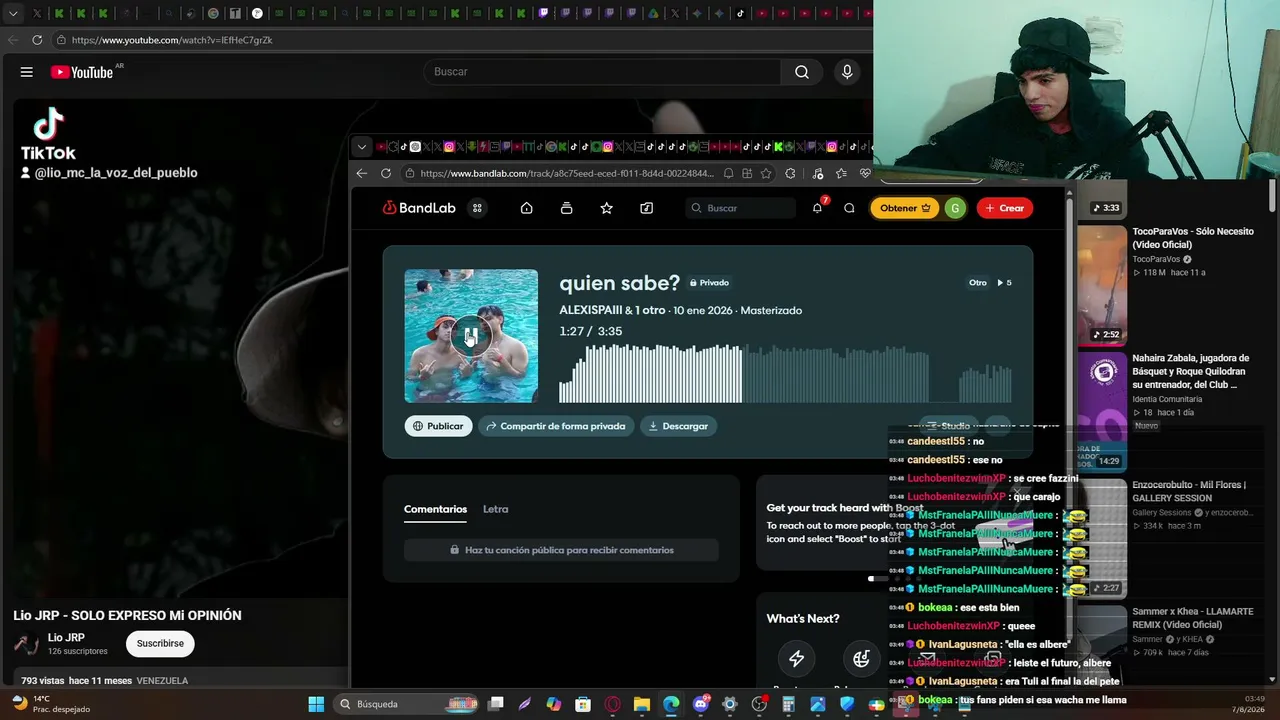Open BandLab apps grid menu
1280x720 pixels.
point(478,208)
